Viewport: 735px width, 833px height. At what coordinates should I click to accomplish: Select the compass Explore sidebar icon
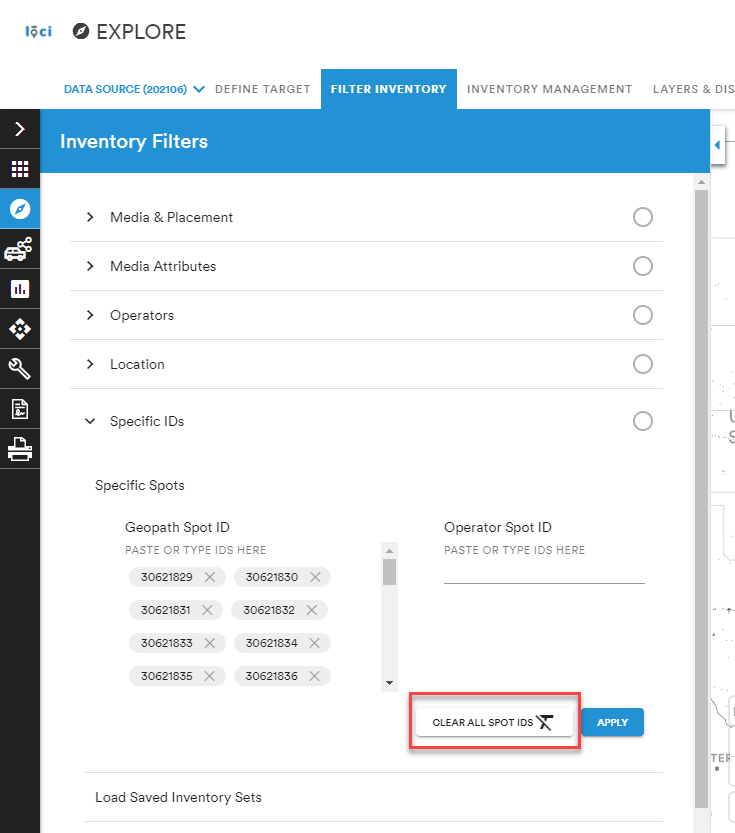(20, 209)
